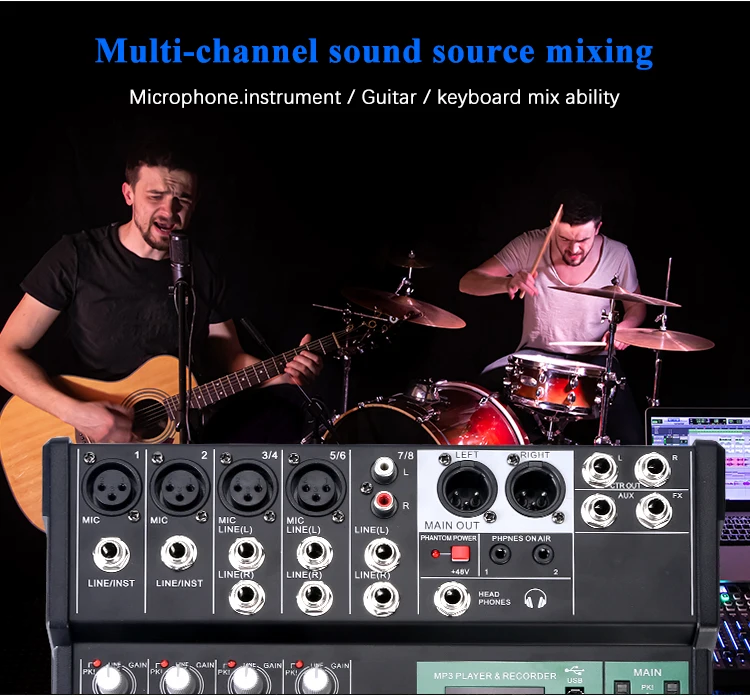The image size is (750, 698).
Task: Click the "PHANTOM POWER" label
Action: (449, 538)
